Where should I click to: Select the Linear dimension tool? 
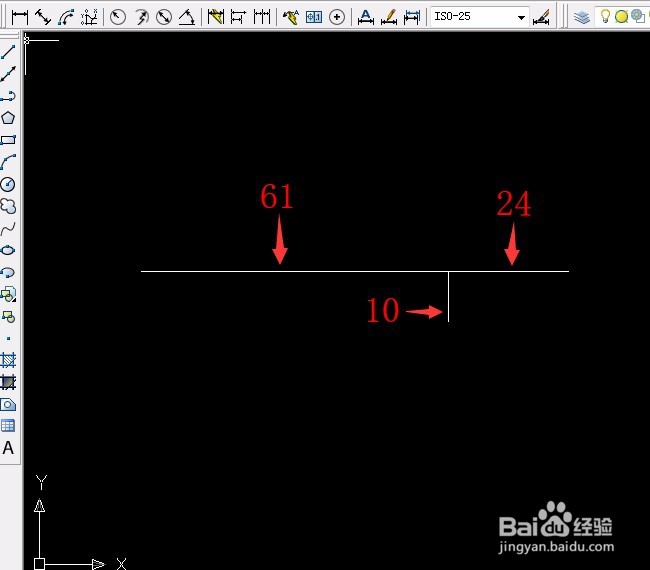pyautogui.click(x=19, y=17)
